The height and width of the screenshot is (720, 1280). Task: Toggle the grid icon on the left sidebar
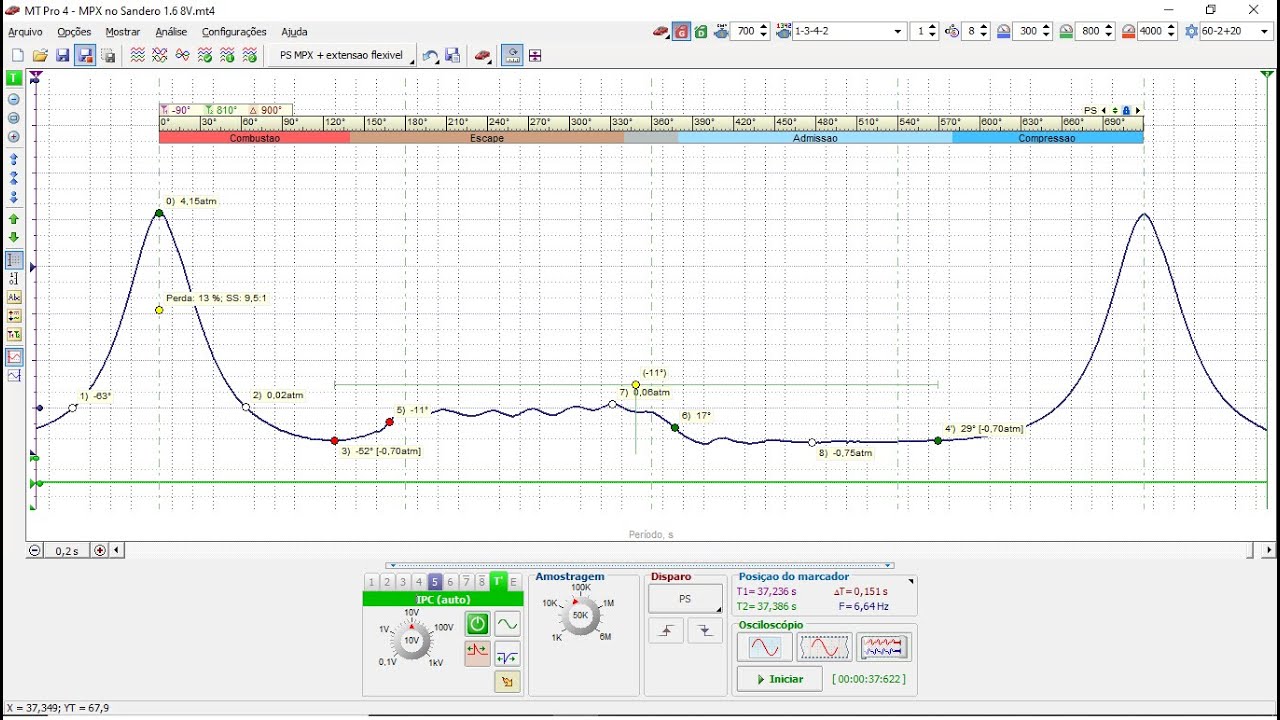point(14,260)
